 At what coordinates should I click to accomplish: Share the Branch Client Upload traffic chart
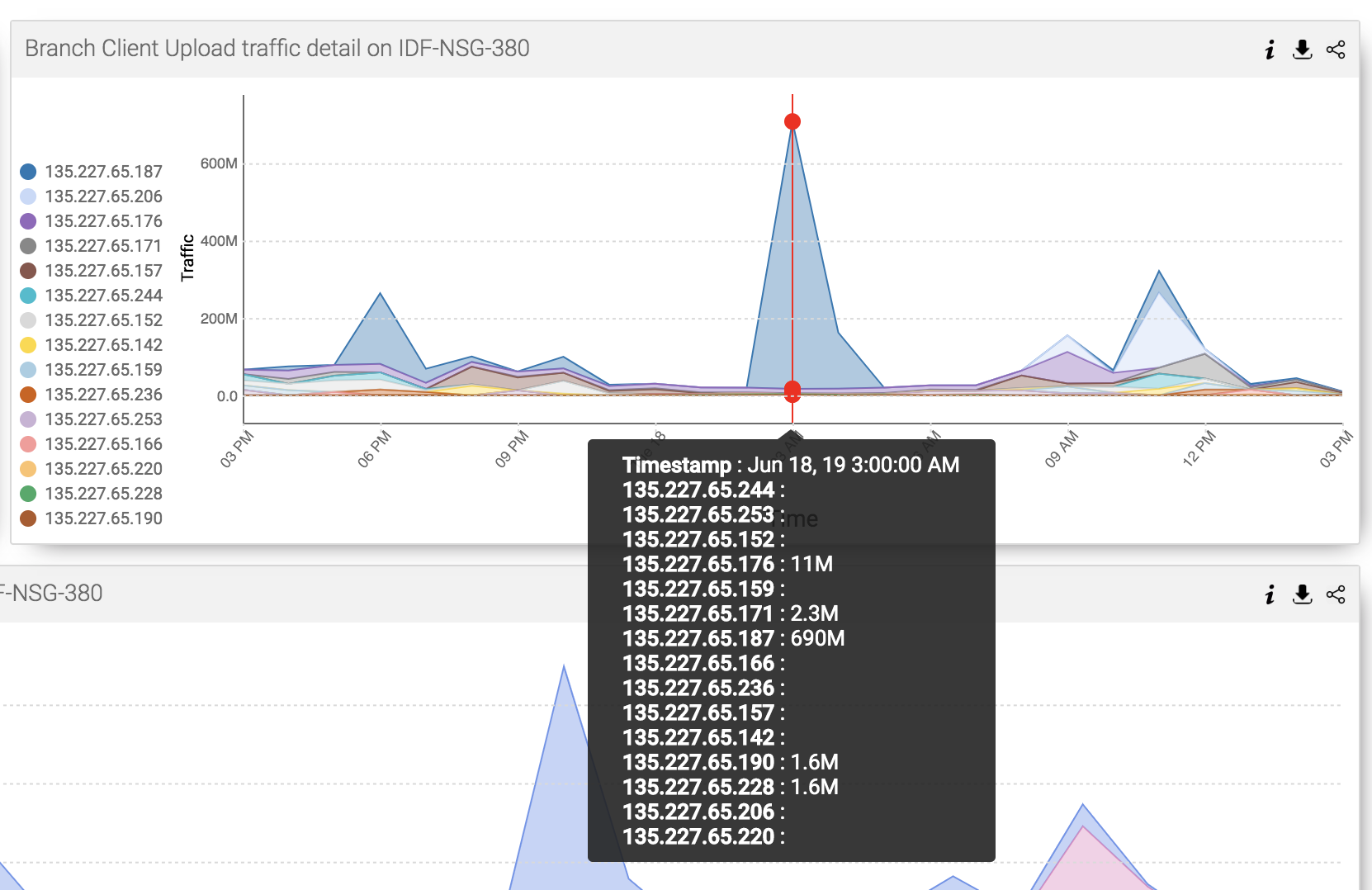1336,50
